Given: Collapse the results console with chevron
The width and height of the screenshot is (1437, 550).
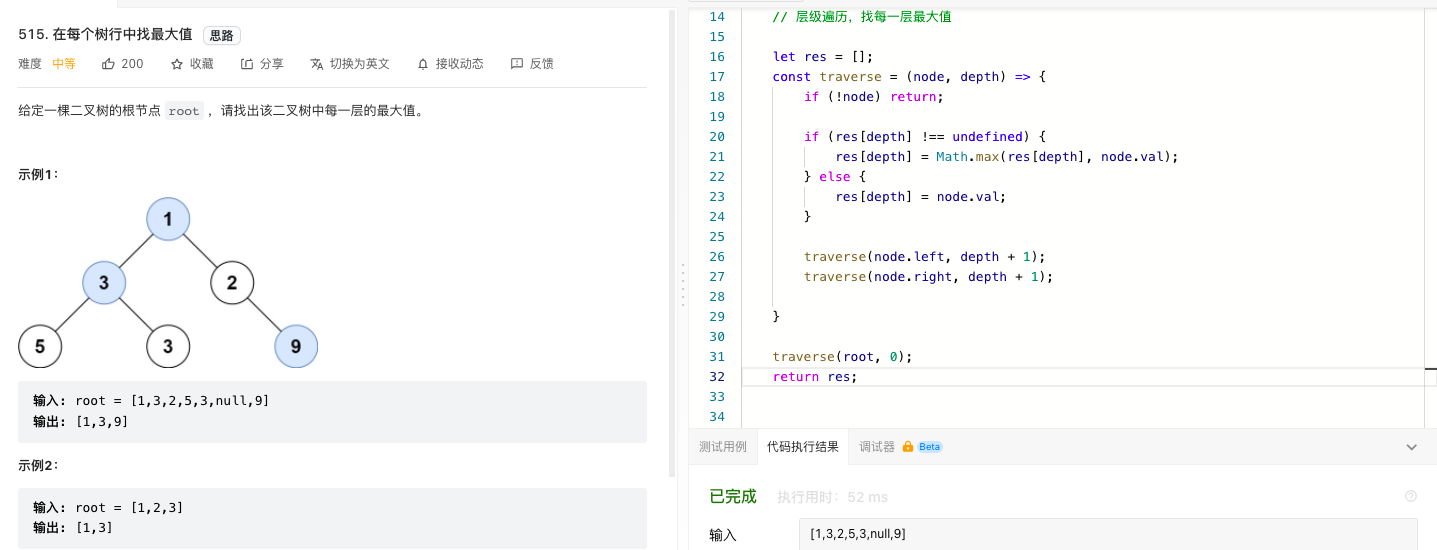Looking at the screenshot, I should (x=1411, y=447).
